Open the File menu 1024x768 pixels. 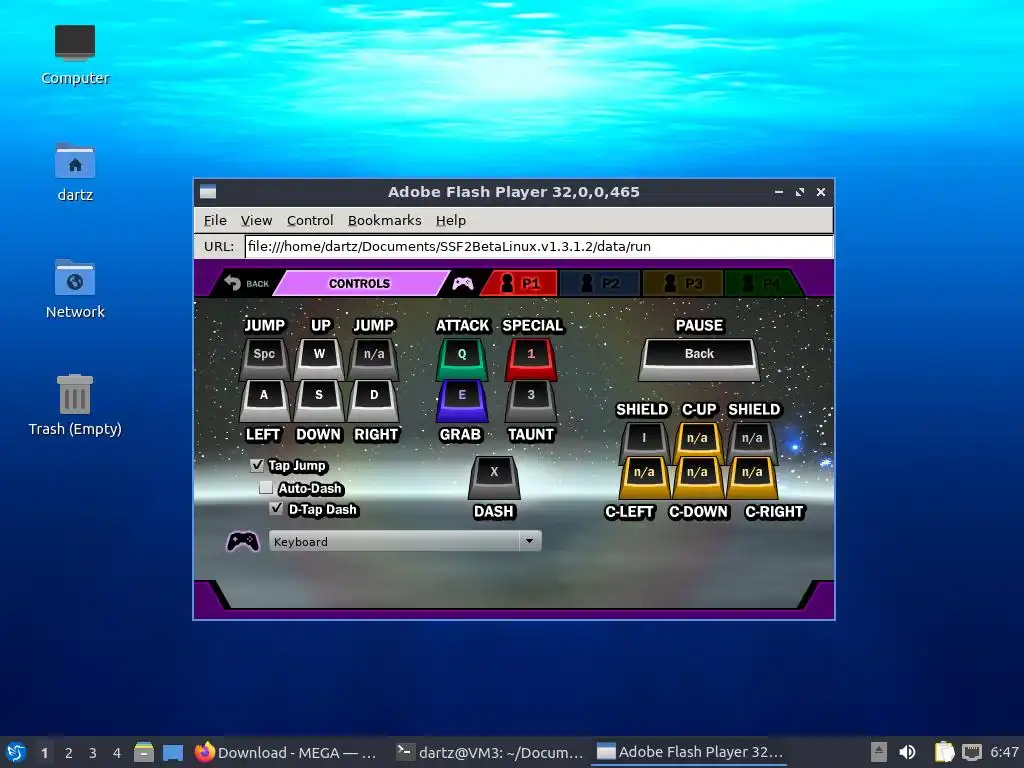pos(215,221)
